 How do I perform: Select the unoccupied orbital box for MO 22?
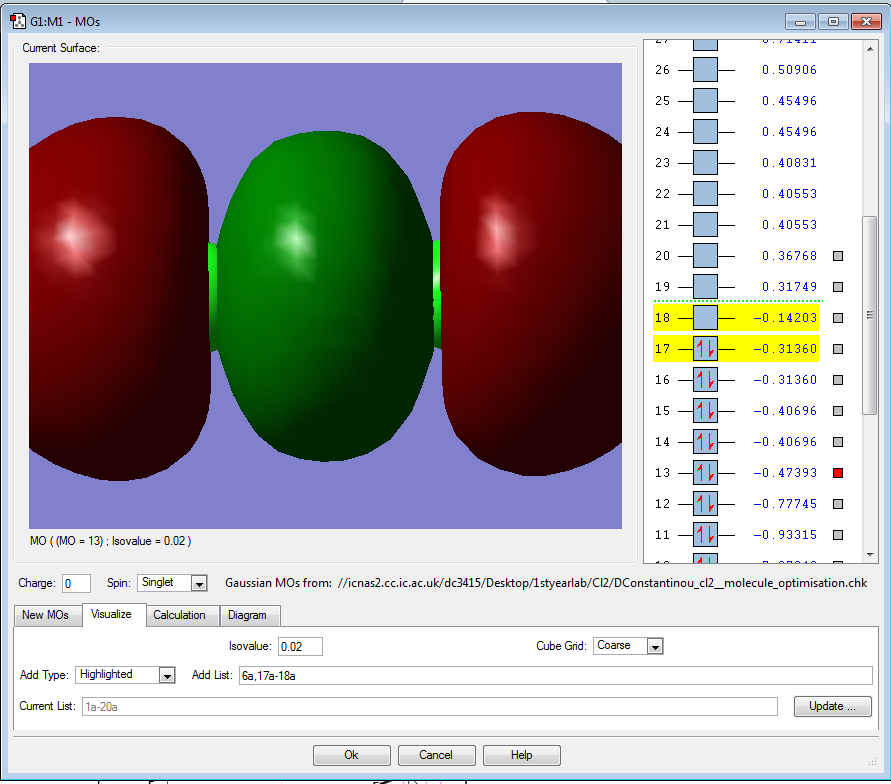click(x=705, y=194)
